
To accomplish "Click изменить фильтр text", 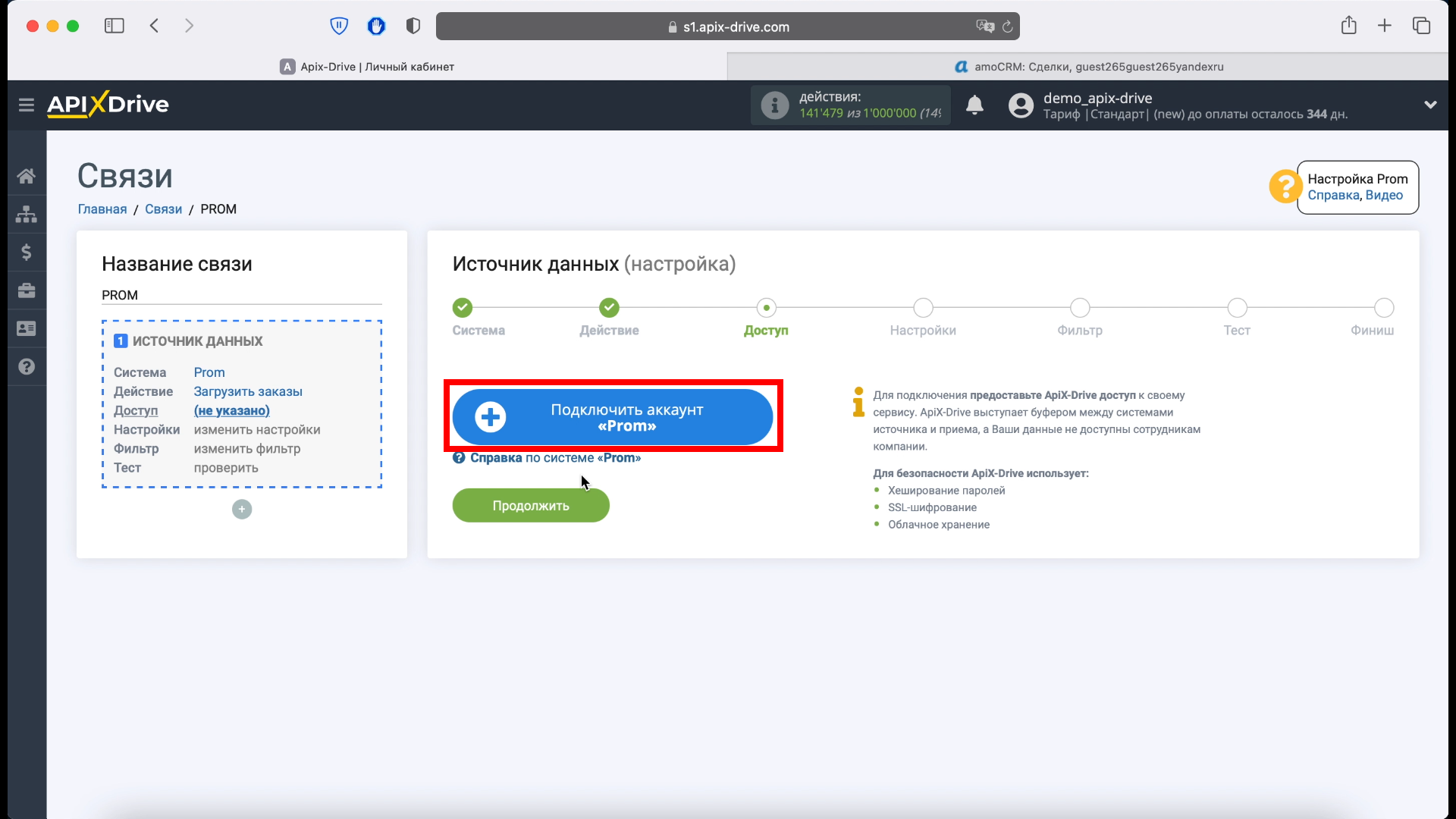I will click(247, 449).
